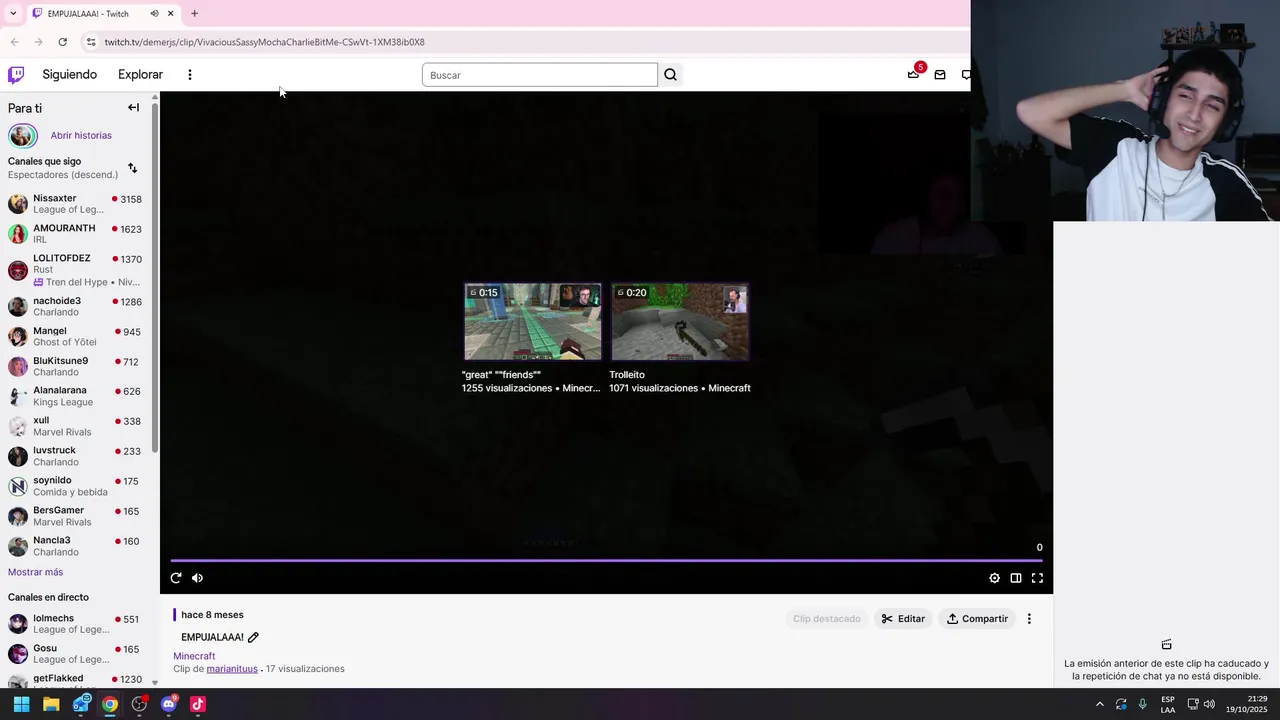Viewport: 1280px width, 720px height.
Task: Toggle theatre mode in player
Action: [1016, 578]
